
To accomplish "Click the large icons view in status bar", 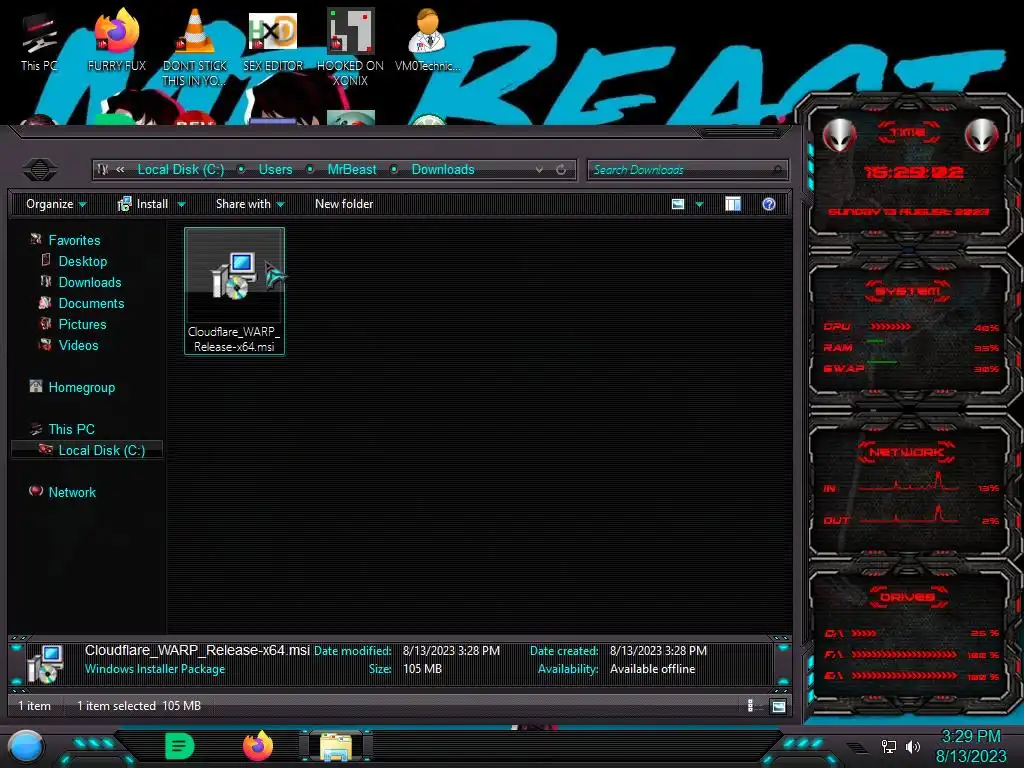I will (x=778, y=706).
